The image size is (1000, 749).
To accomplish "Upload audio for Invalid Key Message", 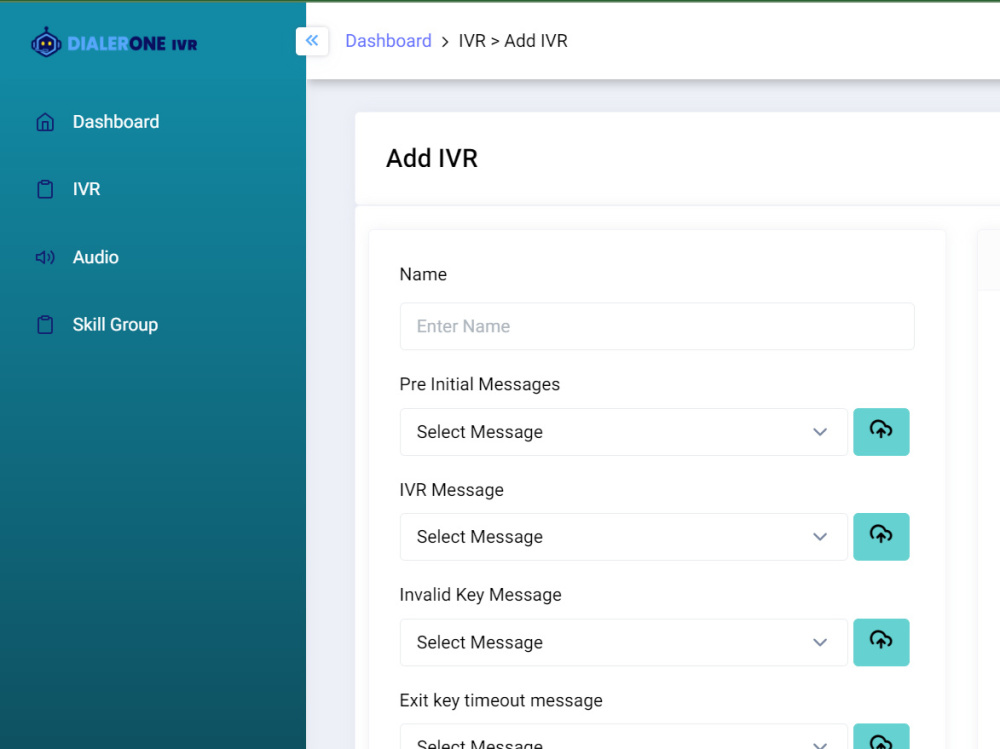I will coord(881,642).
